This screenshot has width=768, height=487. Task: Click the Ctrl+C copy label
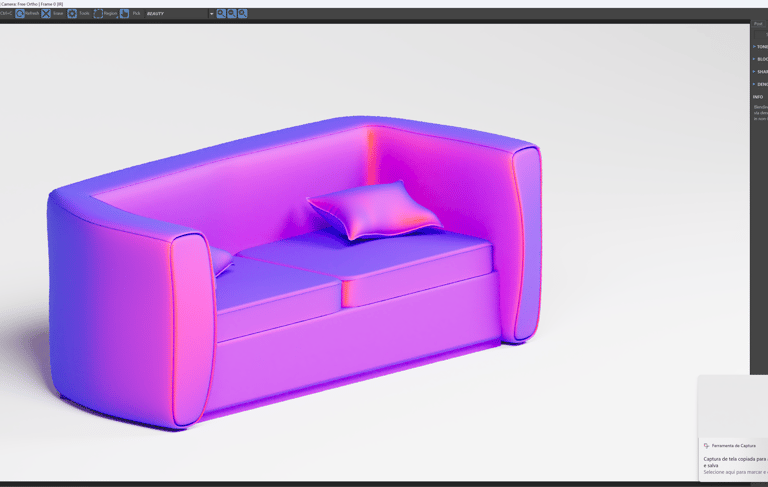click(6, 14)
